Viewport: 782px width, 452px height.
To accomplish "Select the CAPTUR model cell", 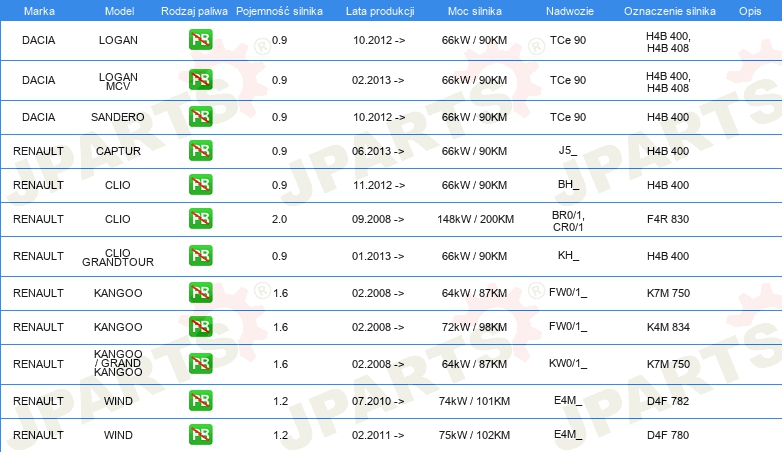I will 118,151.
